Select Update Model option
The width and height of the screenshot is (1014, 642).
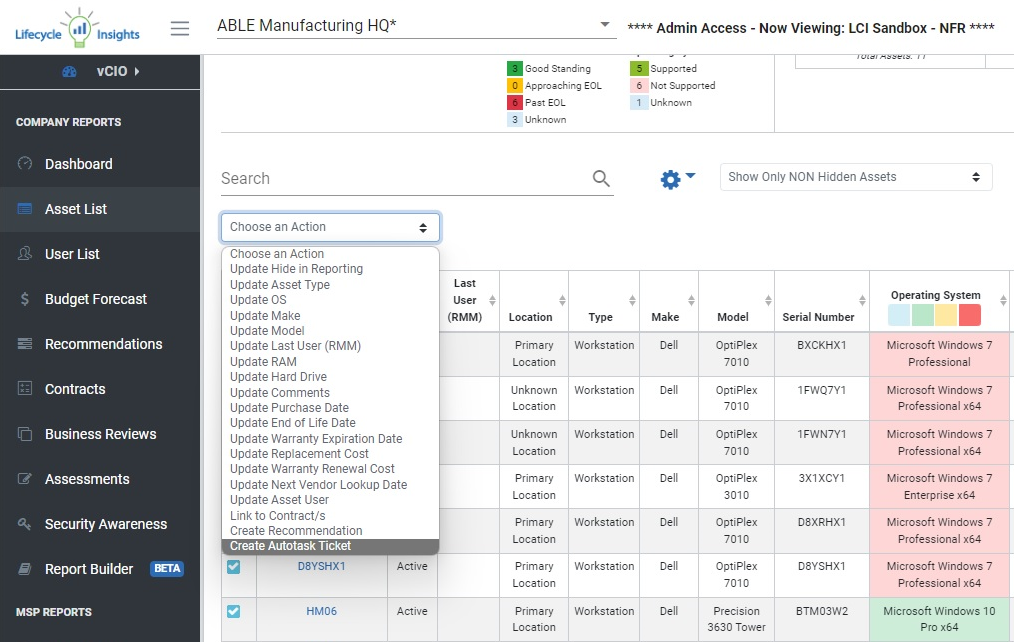coord(330,330)
